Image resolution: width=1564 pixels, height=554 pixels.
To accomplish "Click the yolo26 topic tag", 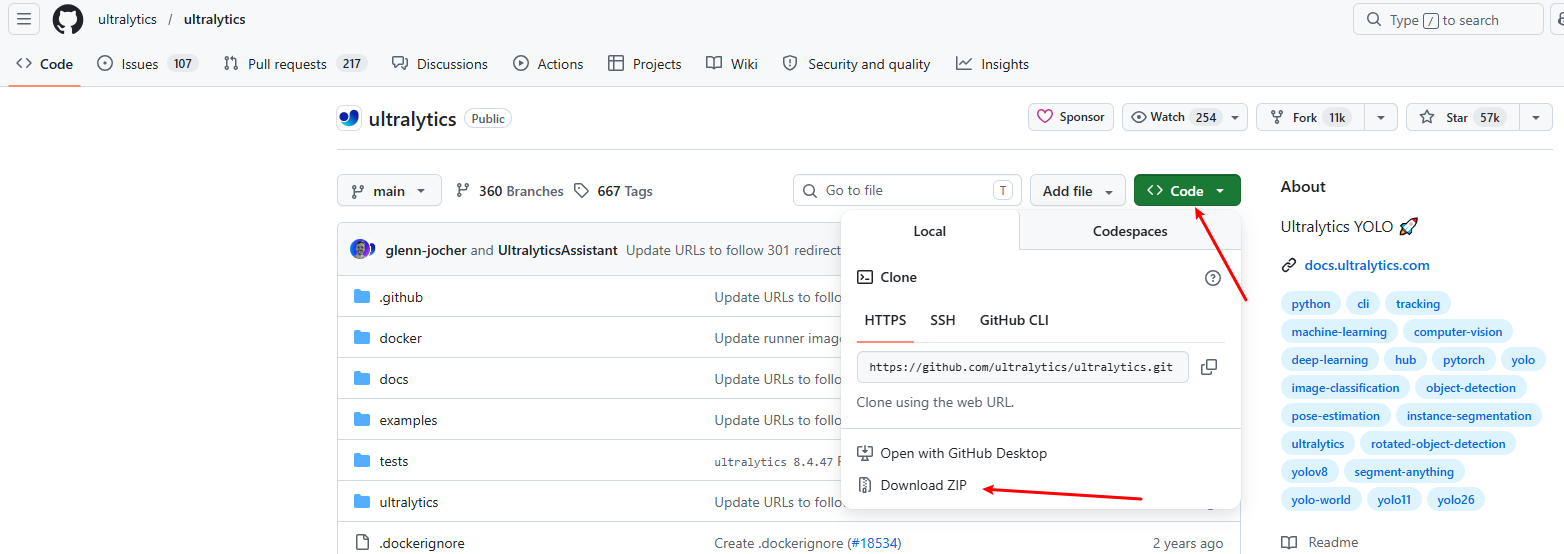I will tap(1456, 500).
